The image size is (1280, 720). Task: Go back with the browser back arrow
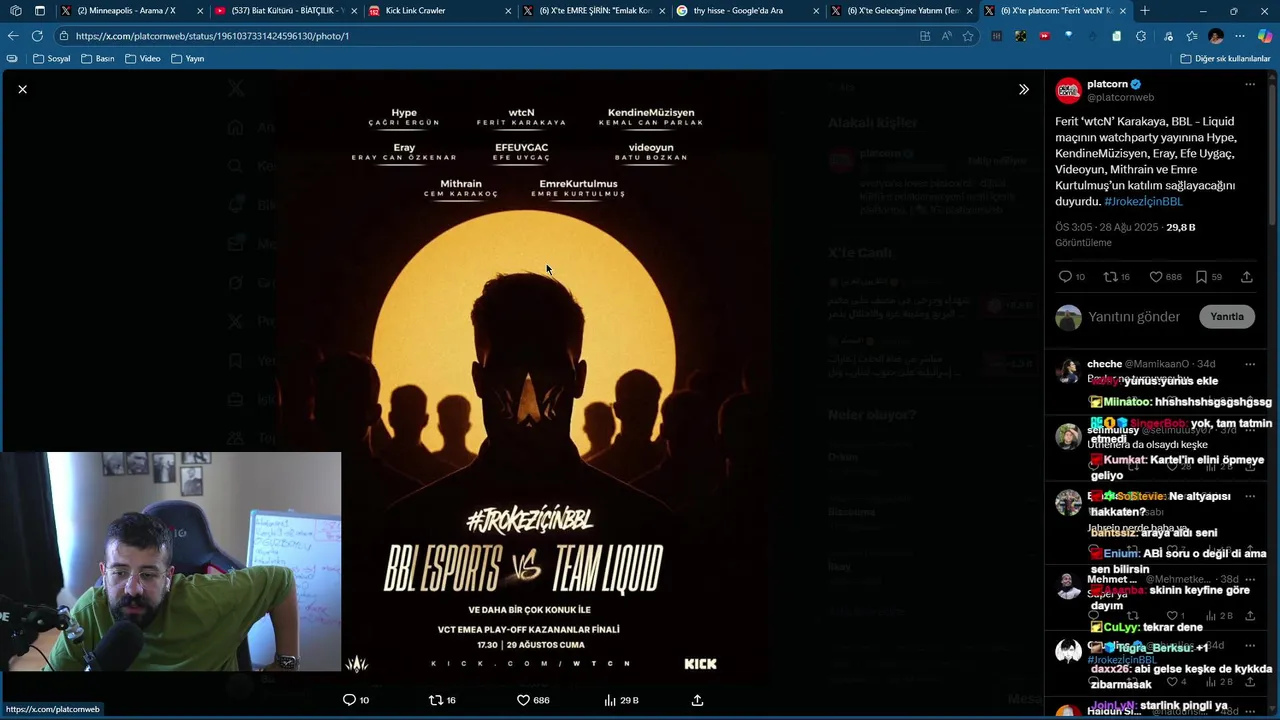click(x=13, y=36)
